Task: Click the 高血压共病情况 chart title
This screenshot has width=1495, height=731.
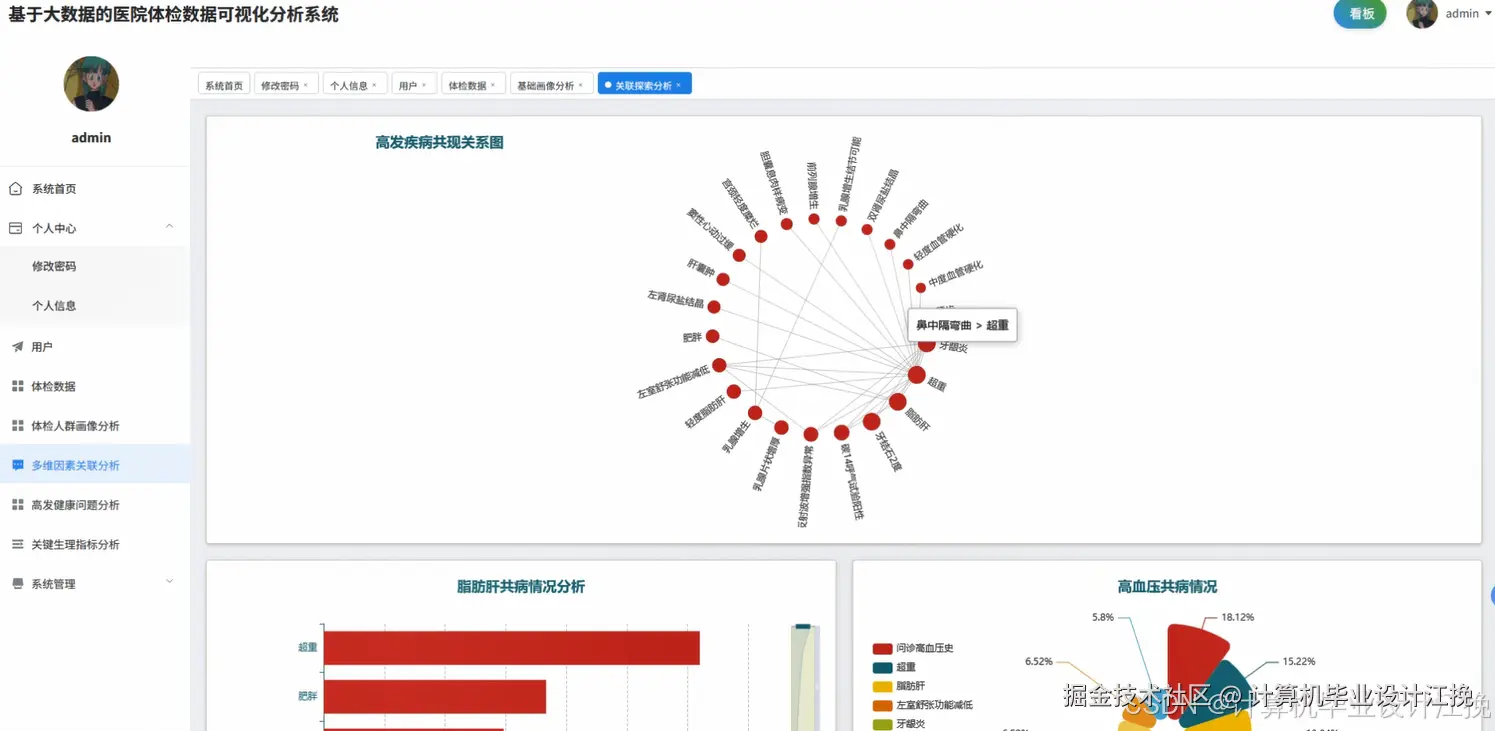Action: [x=1167, y=587]
